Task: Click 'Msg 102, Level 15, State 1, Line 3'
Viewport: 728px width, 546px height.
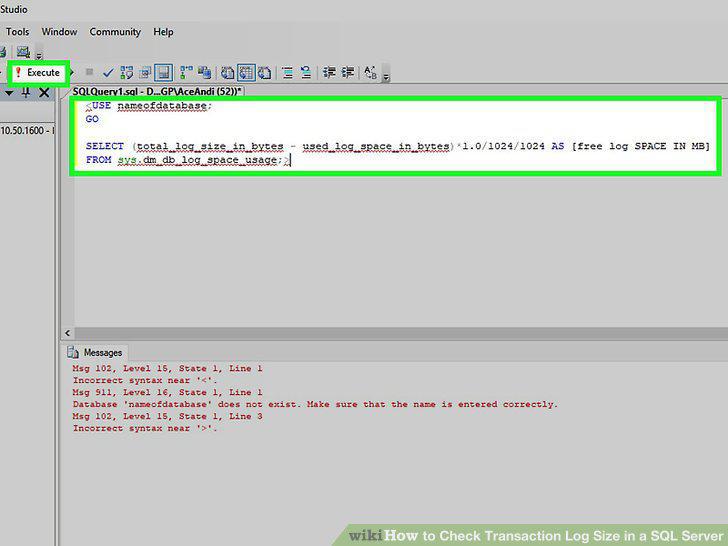Action: point(168,416)
